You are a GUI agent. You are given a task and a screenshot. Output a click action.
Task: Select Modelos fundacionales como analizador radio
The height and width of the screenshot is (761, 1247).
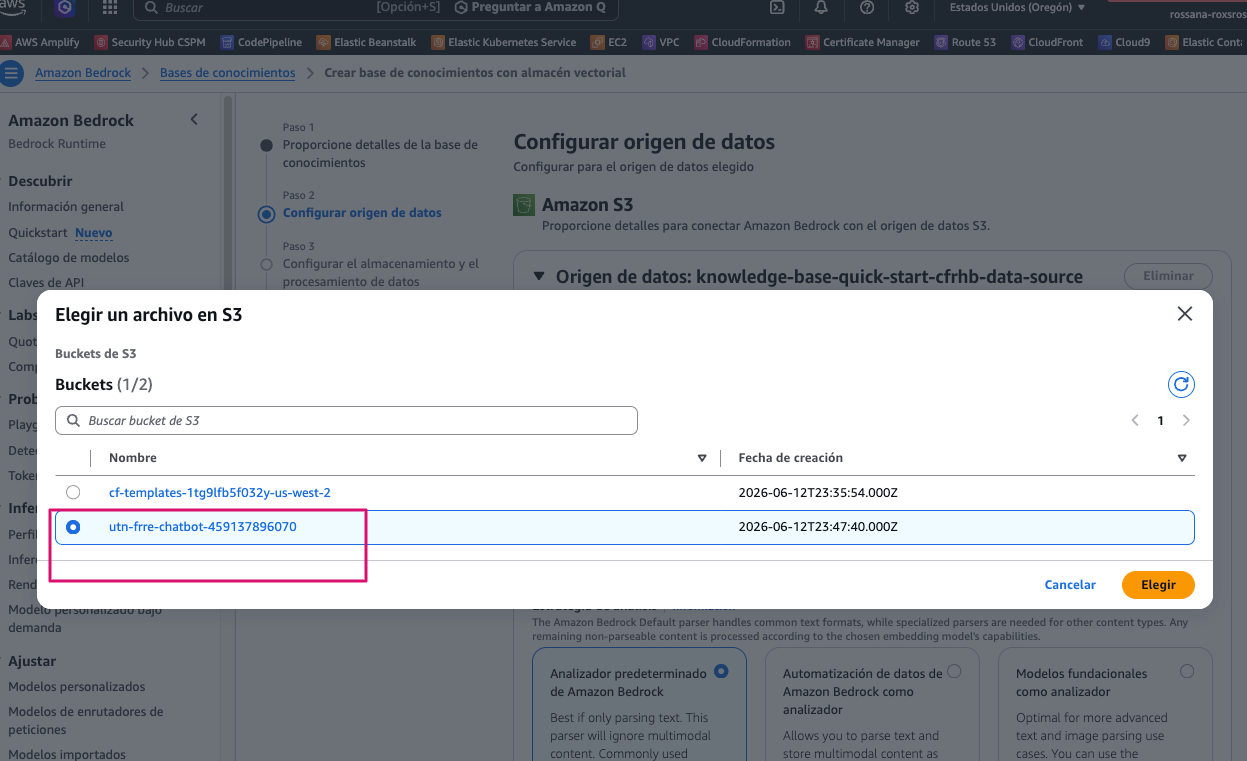point(1187,671)
